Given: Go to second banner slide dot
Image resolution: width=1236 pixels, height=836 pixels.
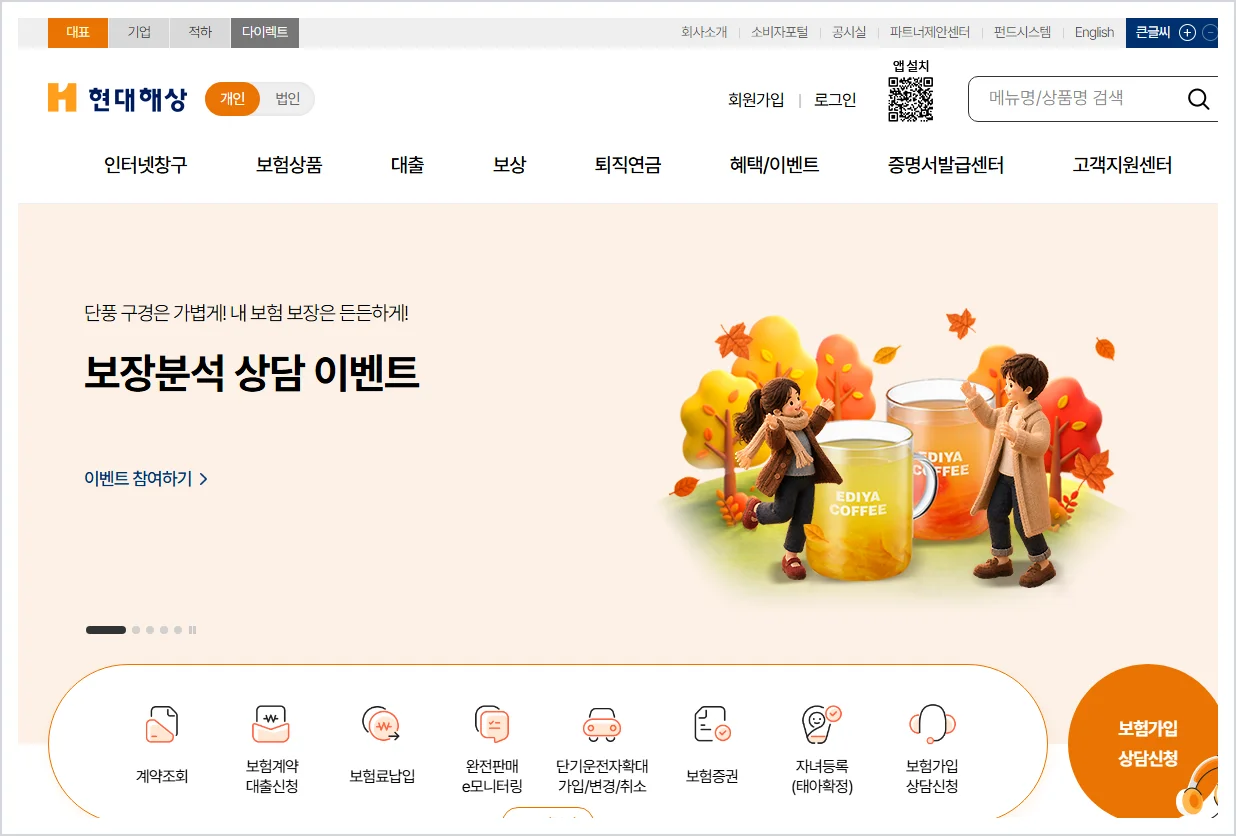Looking at the screenshot, I should coord(136,630).
